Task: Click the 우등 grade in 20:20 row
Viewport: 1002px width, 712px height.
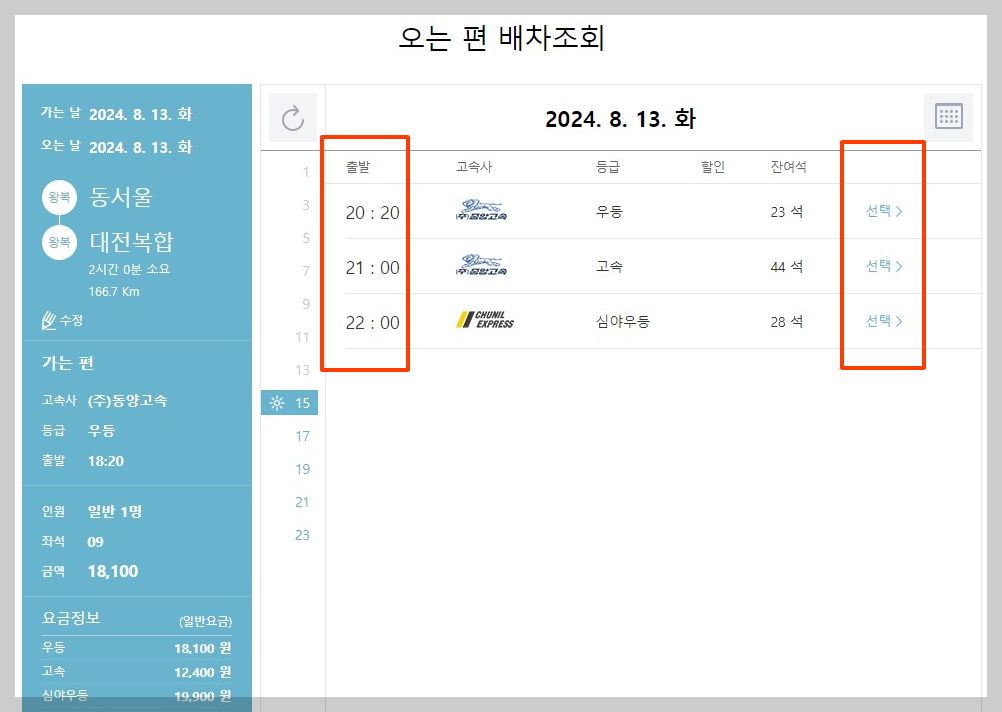Action: [x=609, y=212]
